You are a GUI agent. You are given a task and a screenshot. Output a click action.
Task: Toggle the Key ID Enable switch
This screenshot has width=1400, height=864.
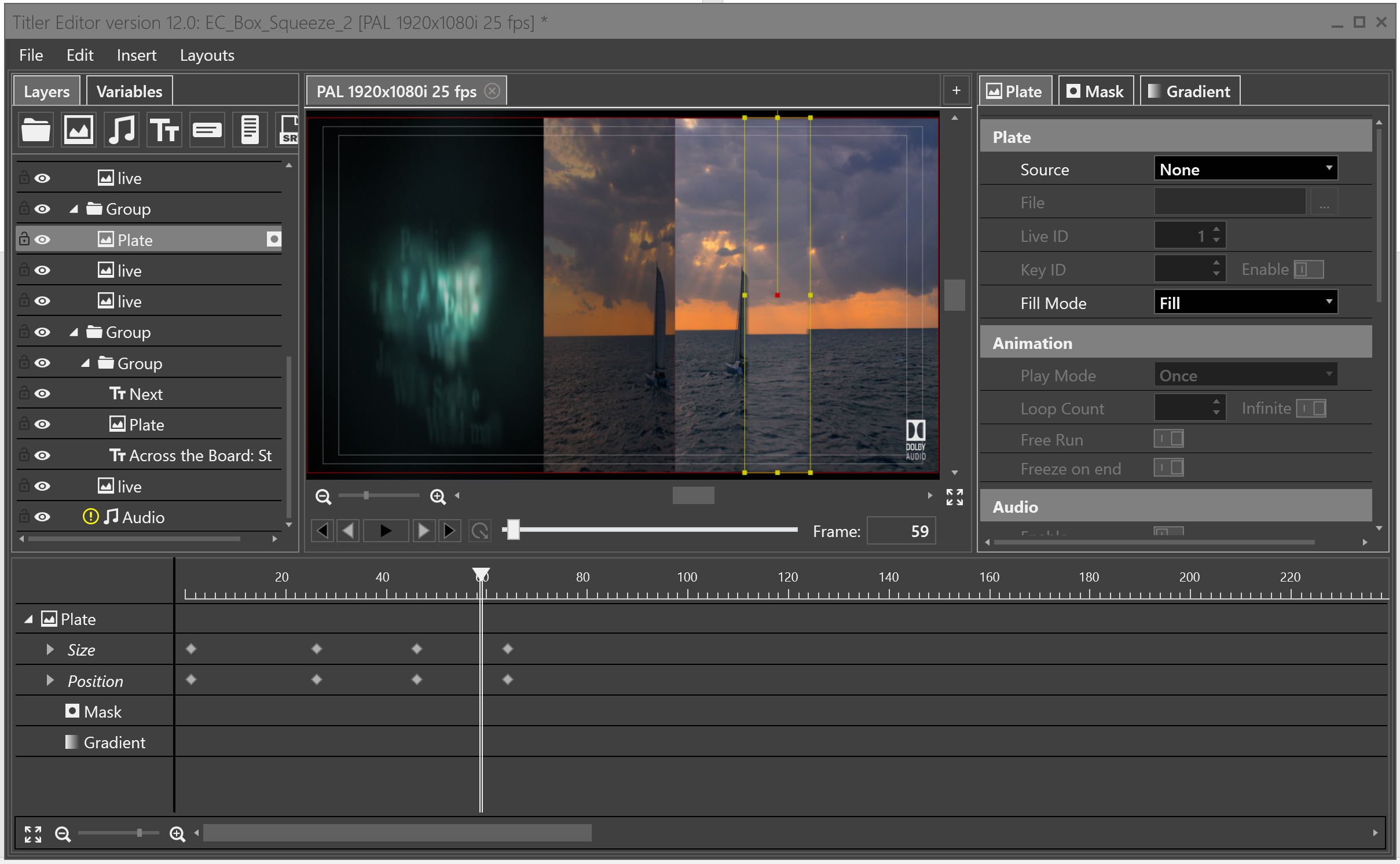1309,269
